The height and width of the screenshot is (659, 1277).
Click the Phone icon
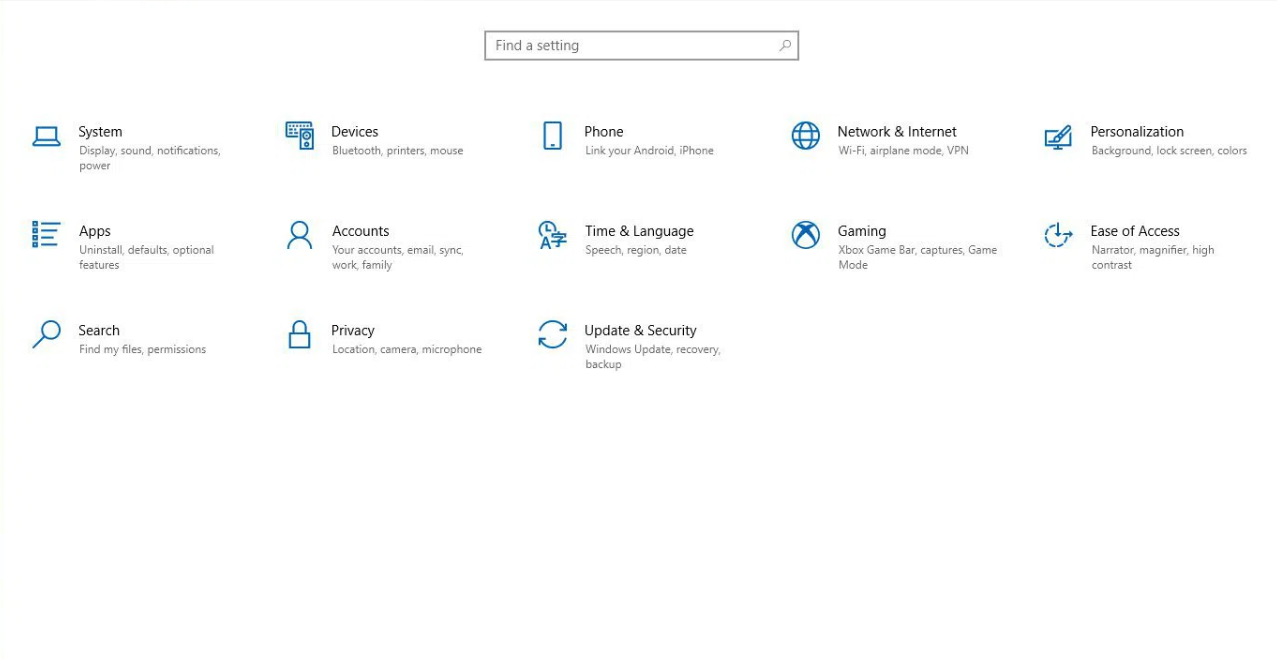pos(552,135)
